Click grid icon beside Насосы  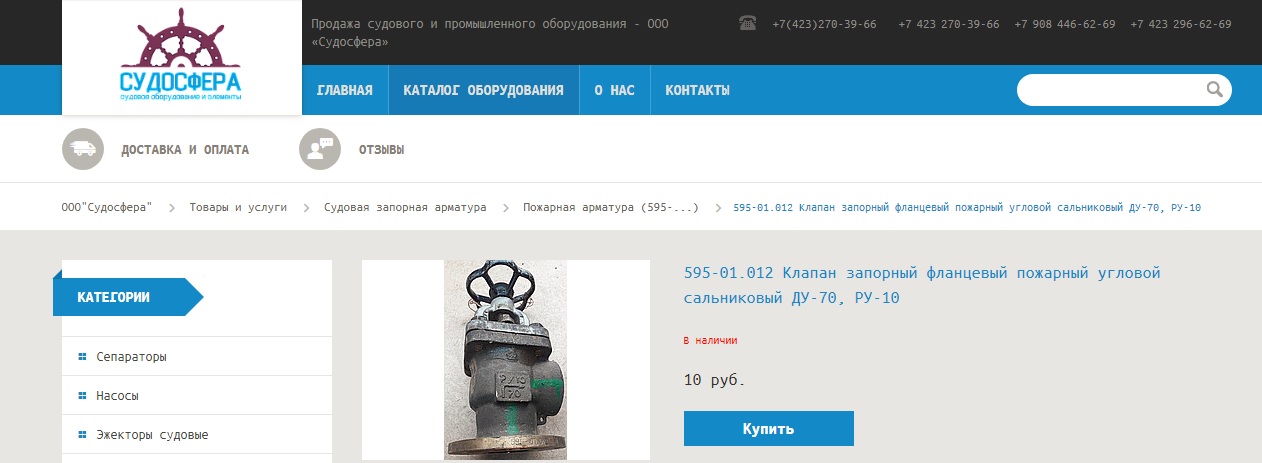click(x=82, y=396)
